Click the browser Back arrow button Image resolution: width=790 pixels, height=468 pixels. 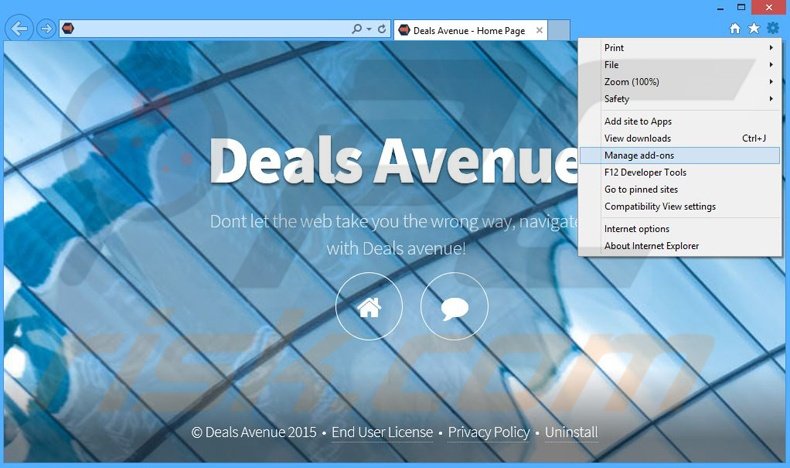tap(19, 29)
